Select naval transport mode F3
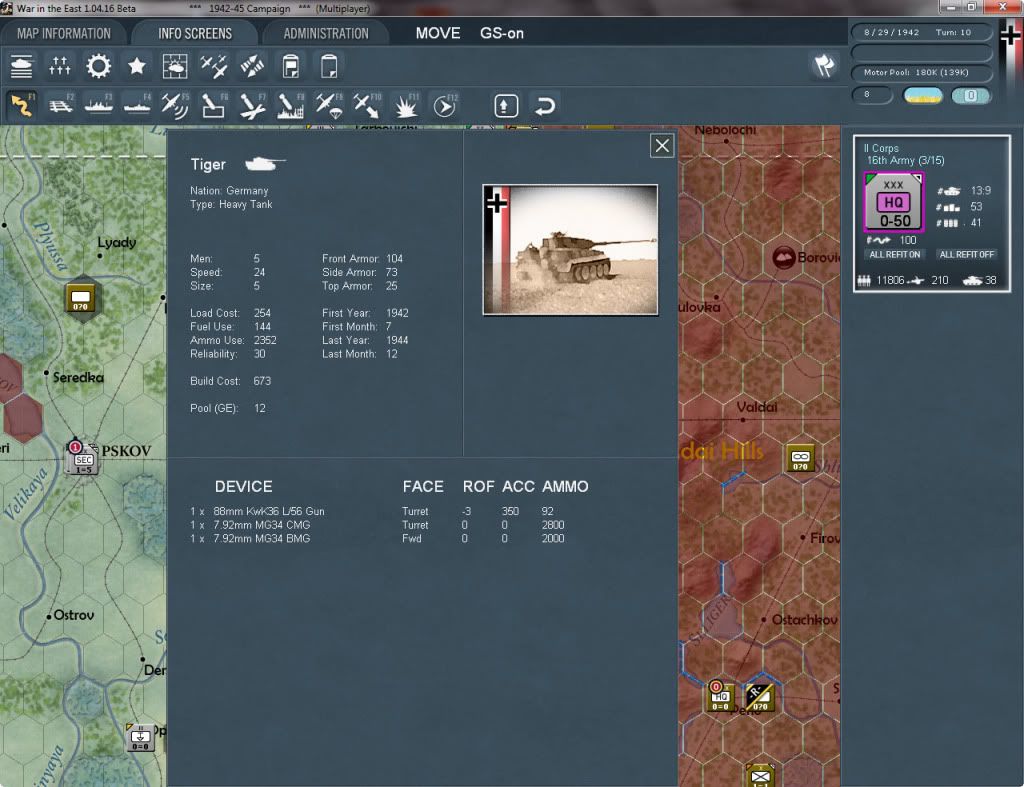The width and height of the screenshot is (1024, 787). pos(99,106)
